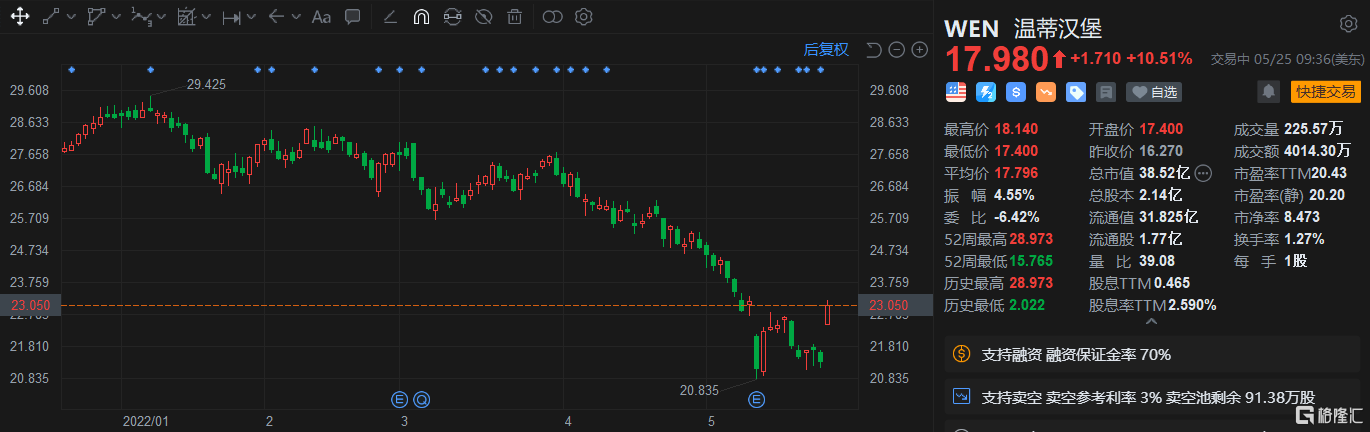Image resolution: width=1370 pixels, height=432 pixels.
Task: Click the E event marker near May
Action: [x=757, y=399]
